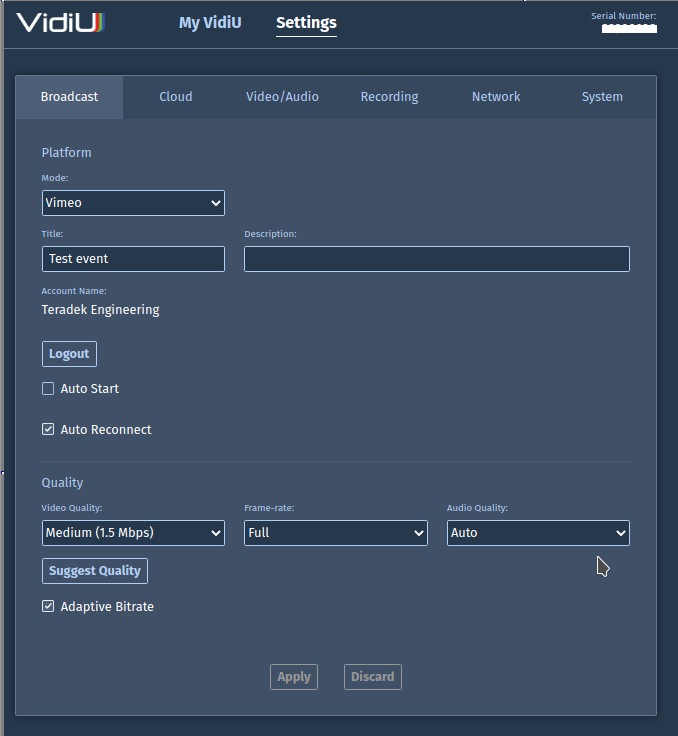Open the System tab
This screenshot has width=678, height=736.
click(602, 97)
